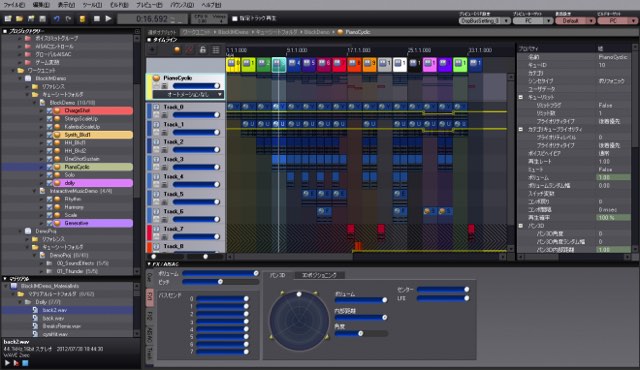
Task: Expand the 00_SoundEffects folder
Action: tap(41, 263)
